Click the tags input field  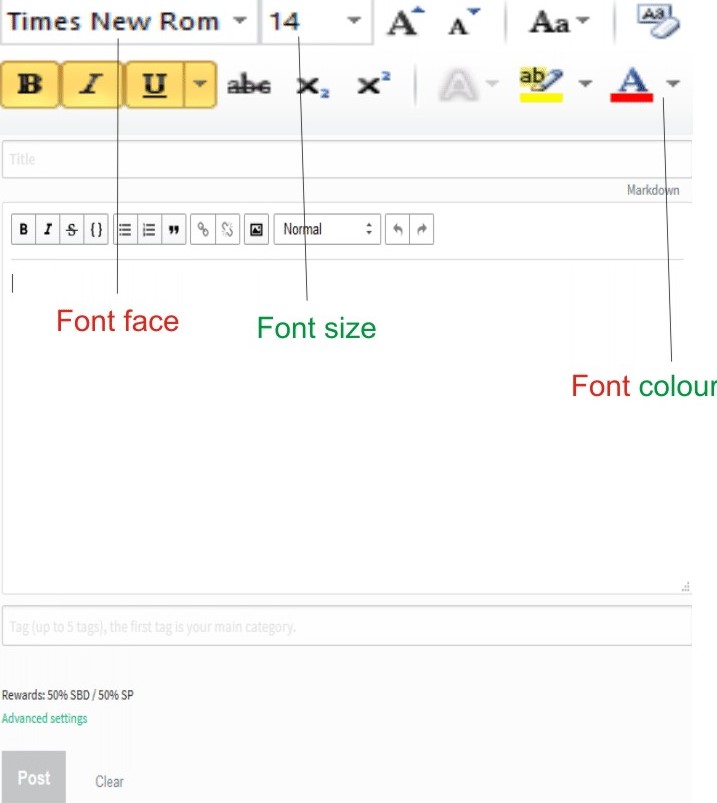point(347,626)
